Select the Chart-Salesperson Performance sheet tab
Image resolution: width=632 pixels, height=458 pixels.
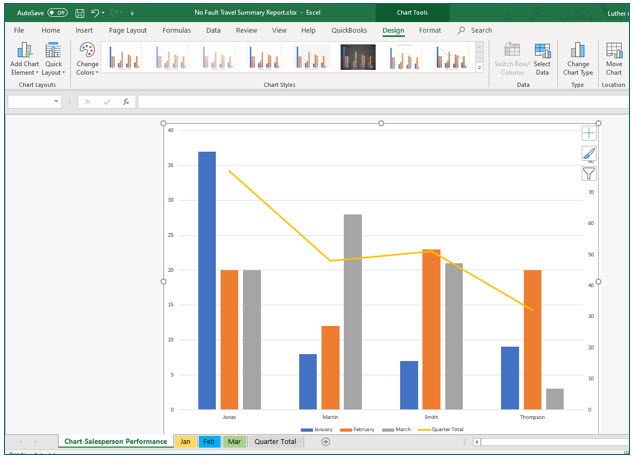pyautogui.click(x=116, y=441)
